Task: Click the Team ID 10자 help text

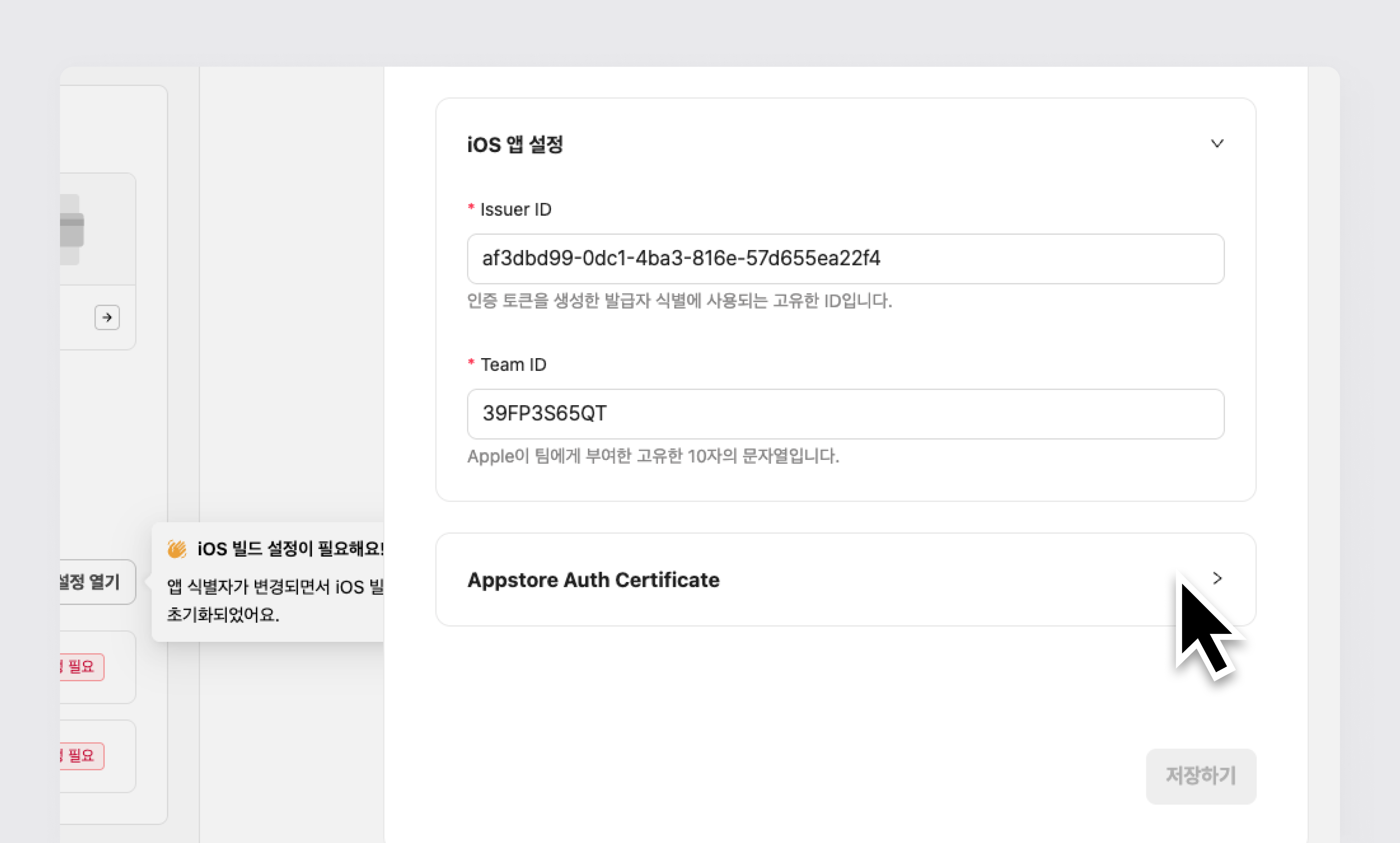Action: pos(653,456)
